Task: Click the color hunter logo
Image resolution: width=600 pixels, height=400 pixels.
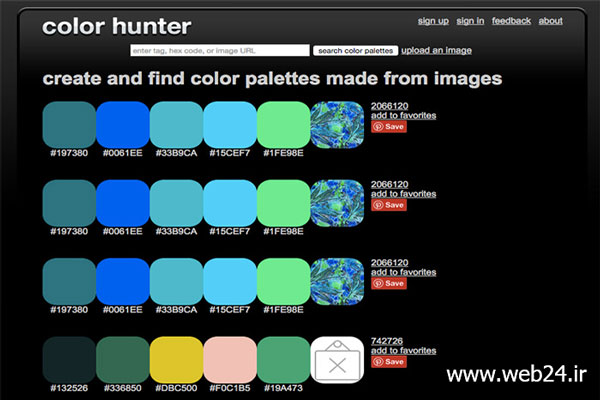Action: pyautogui.click(x=117, y=26)
